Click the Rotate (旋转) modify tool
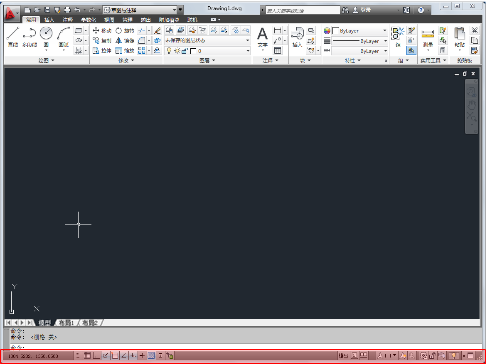This screenshot has height=364, width=486. (125, 31)
